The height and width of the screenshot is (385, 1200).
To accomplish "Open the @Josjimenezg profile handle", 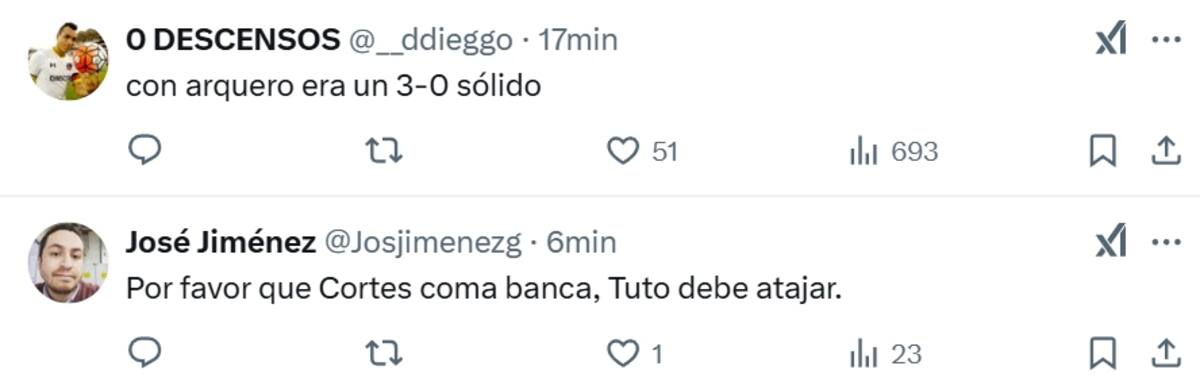I will tap(424, 242).
